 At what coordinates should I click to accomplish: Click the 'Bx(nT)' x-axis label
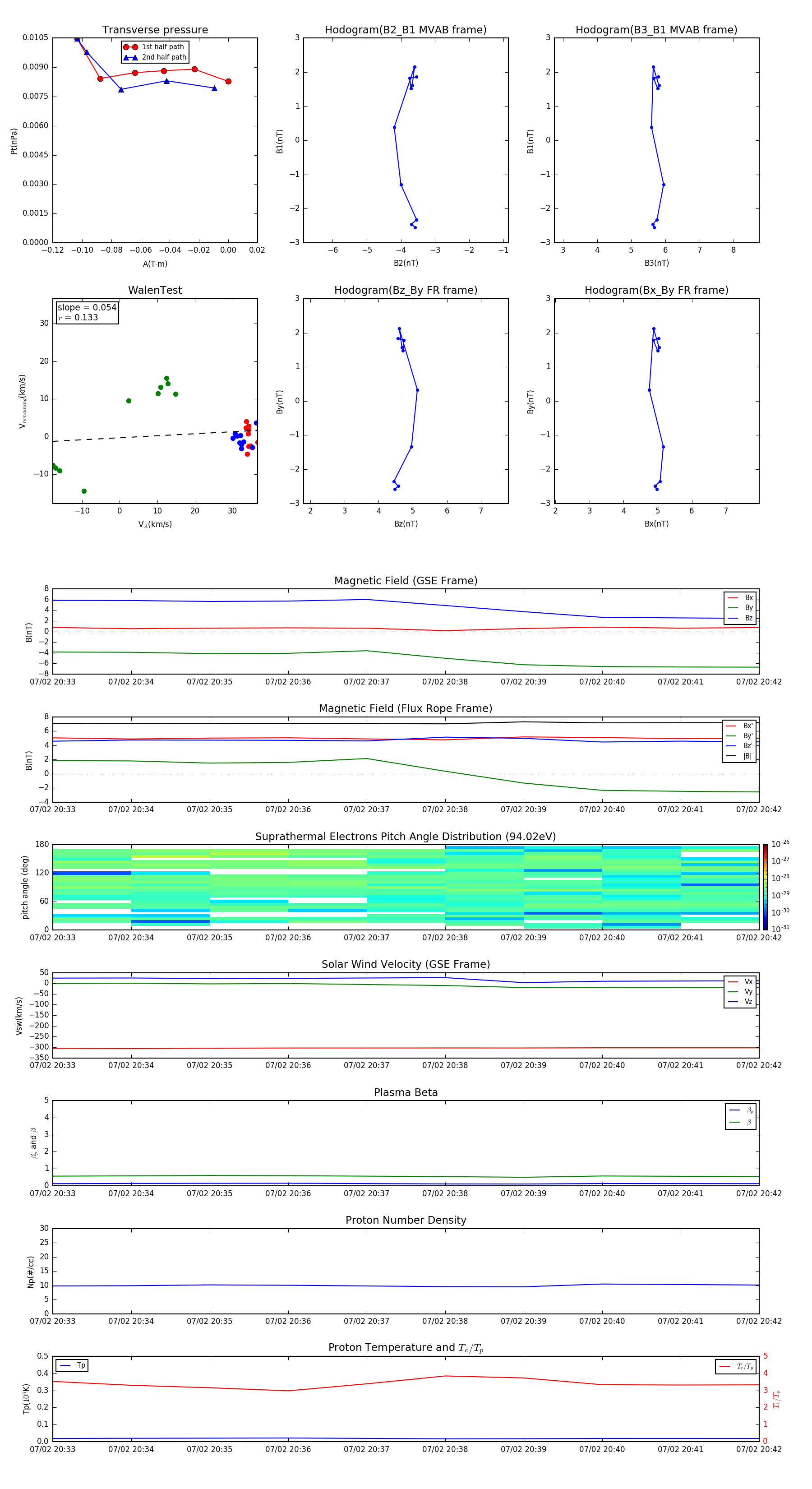coord(656,524)
